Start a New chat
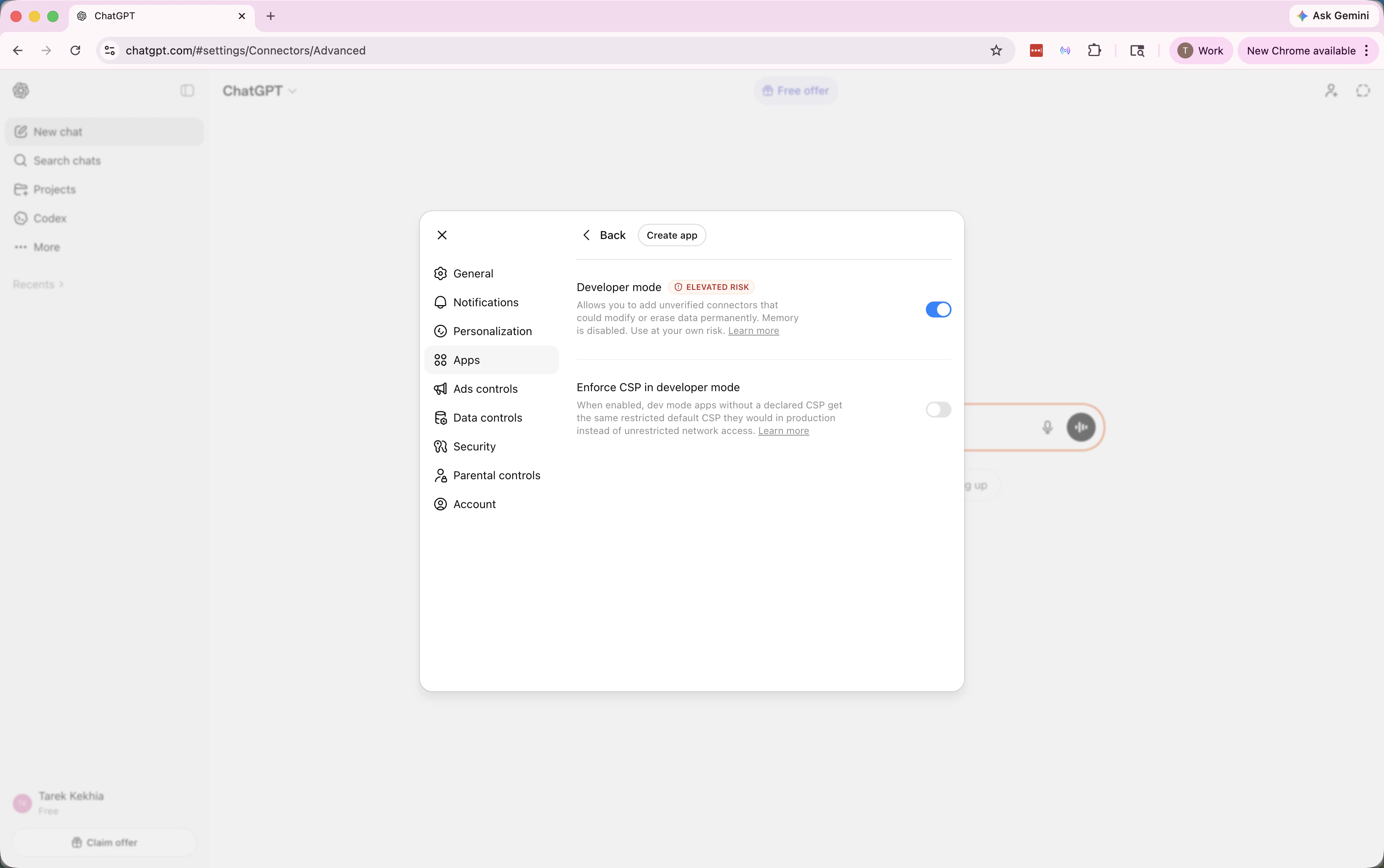The height and width of the screenshot is (868, 1384). click(x=105, y=131)
